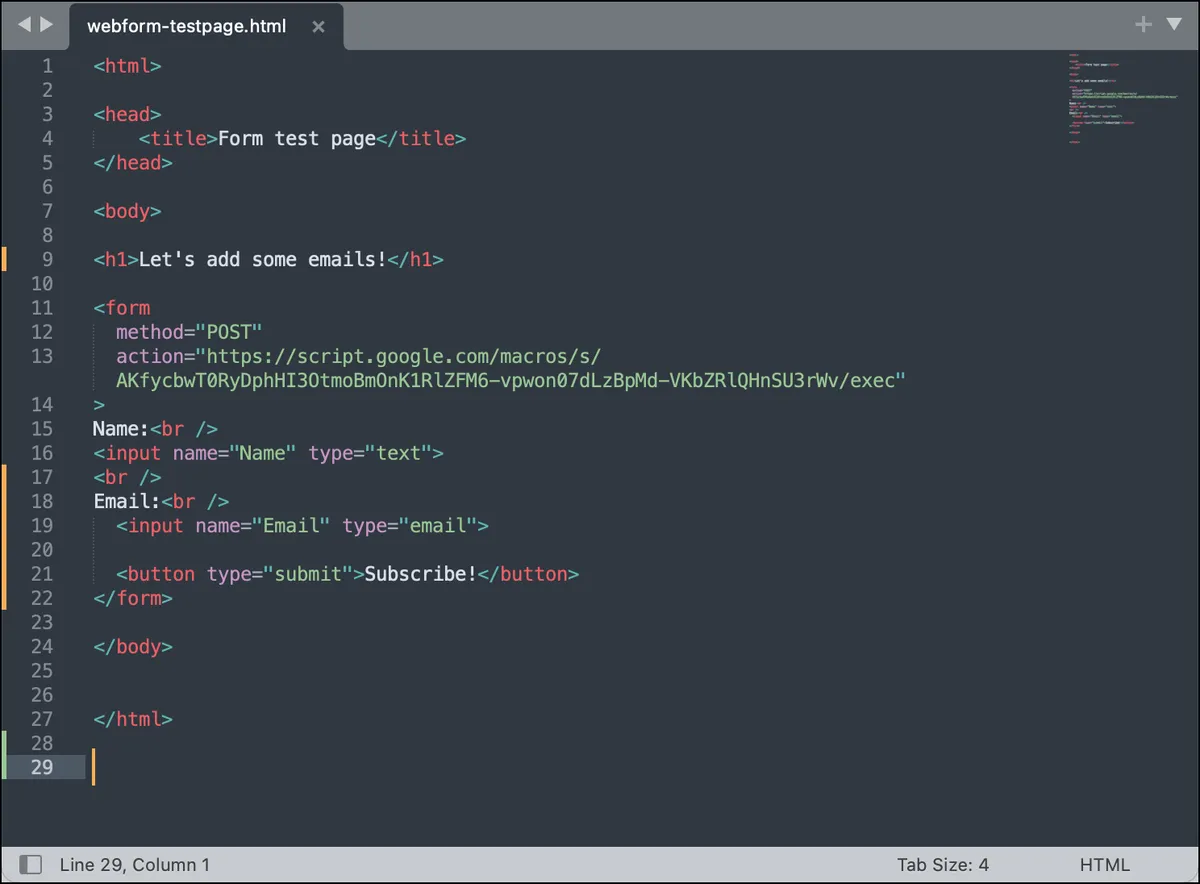Screen dimensions: 1200x884
Task: Open the tab list dropdown arrow
Action: (x=1174, y=24)
